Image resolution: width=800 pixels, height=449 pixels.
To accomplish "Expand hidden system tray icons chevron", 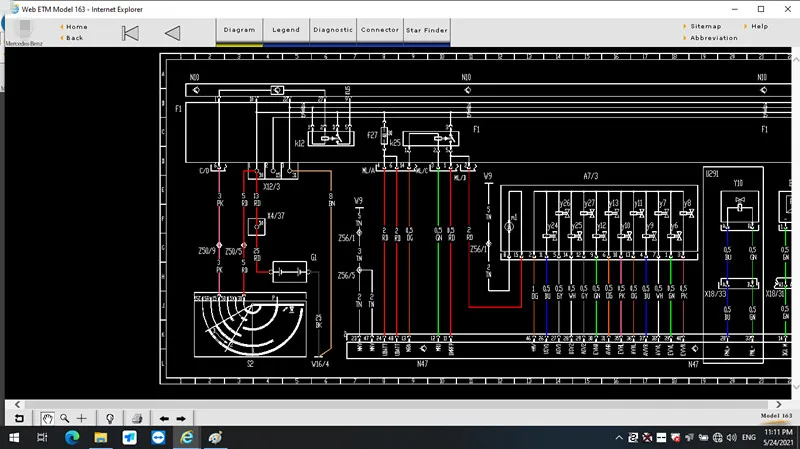I will (x=620, y=438).
